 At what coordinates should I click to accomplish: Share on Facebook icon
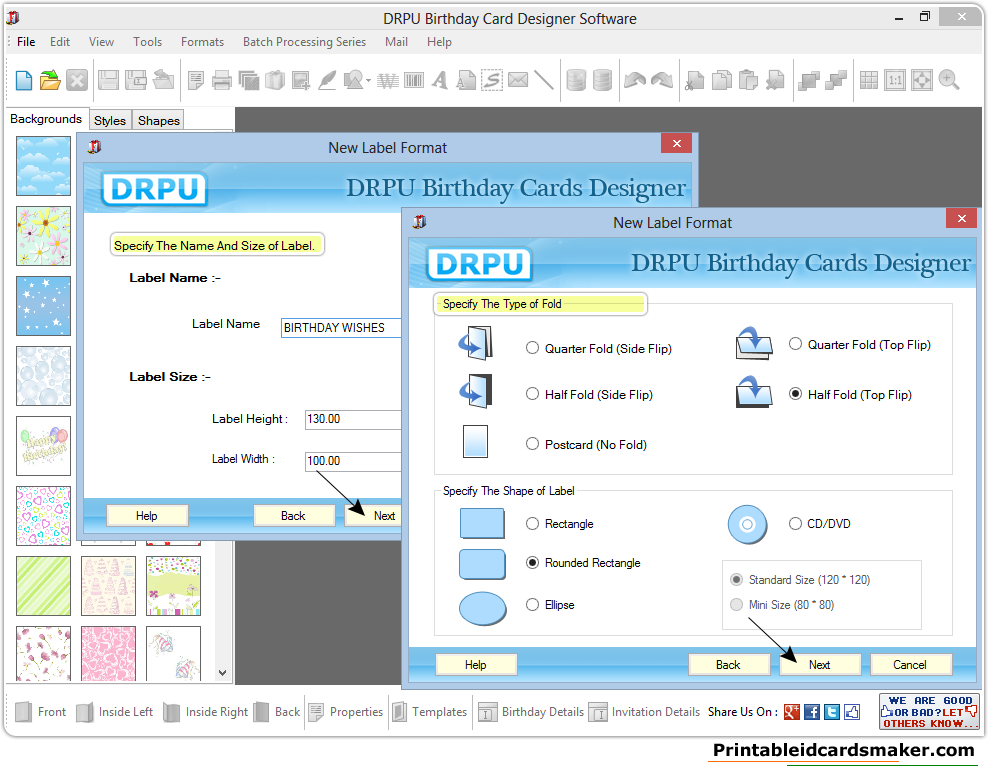tap(812, 712)
